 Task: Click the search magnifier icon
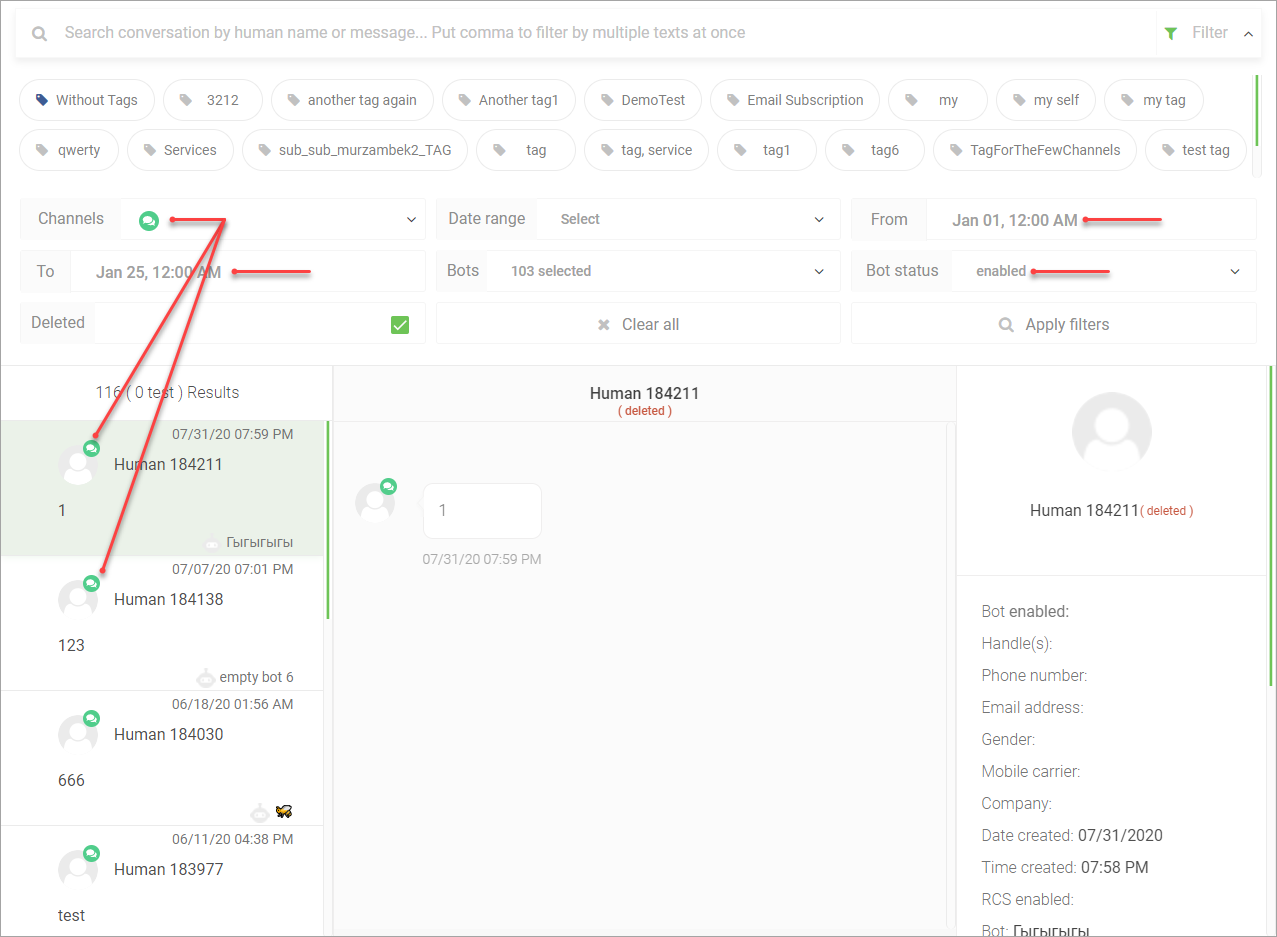point(40,33)
